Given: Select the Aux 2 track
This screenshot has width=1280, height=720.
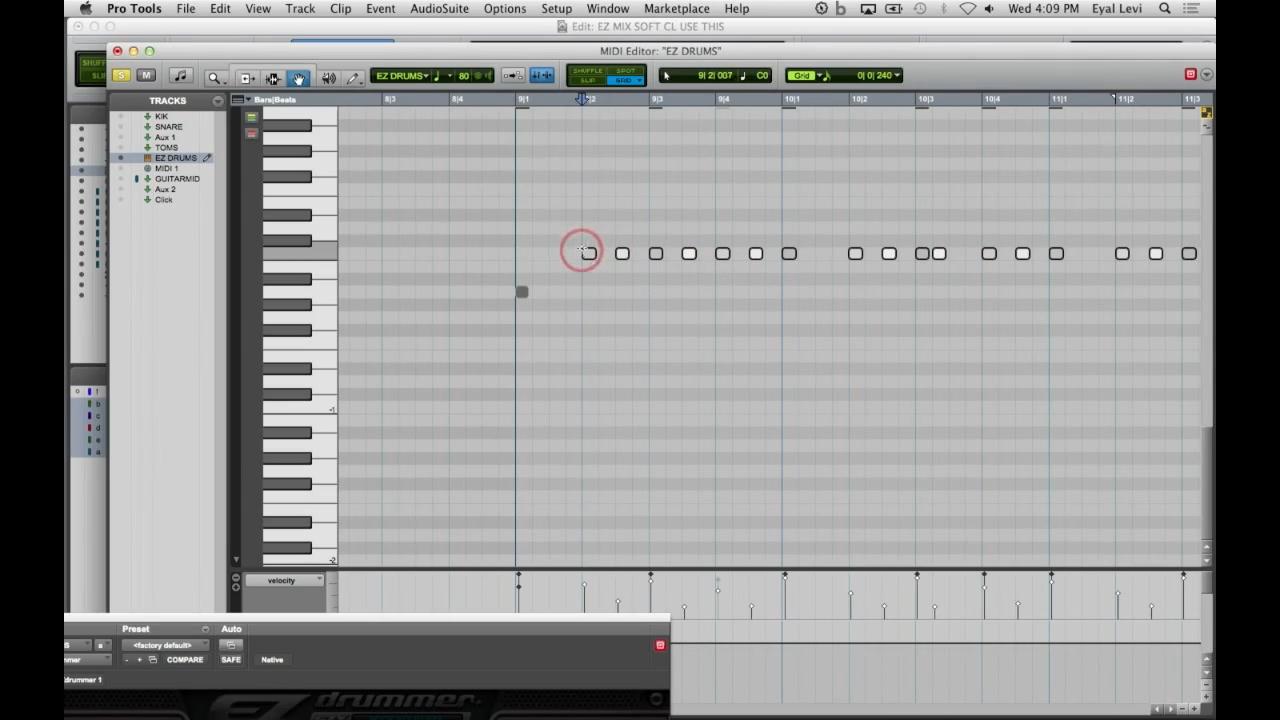Looking at the screenshot, I should pos(165,189).
